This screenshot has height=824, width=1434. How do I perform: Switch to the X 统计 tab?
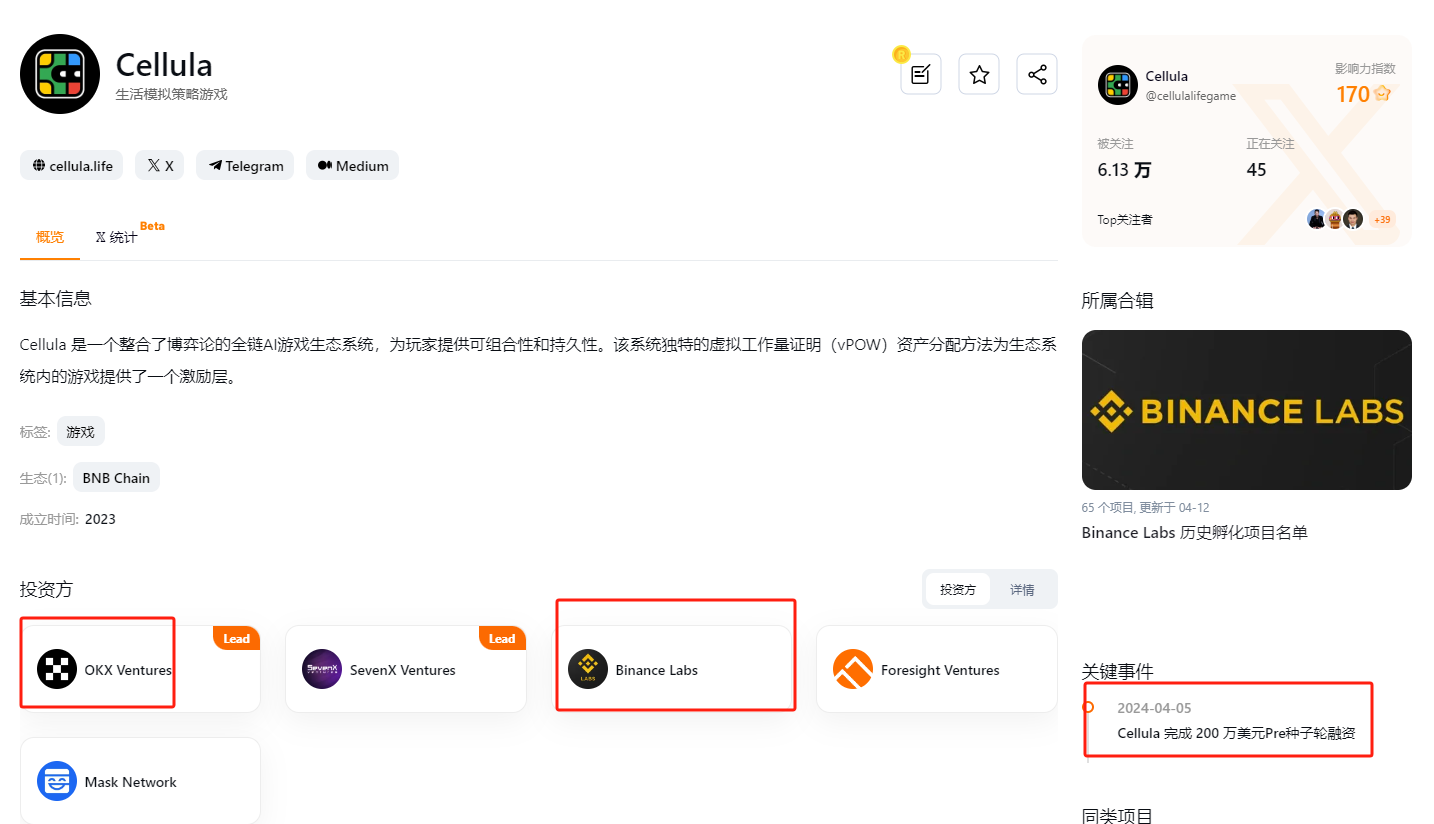116,237
